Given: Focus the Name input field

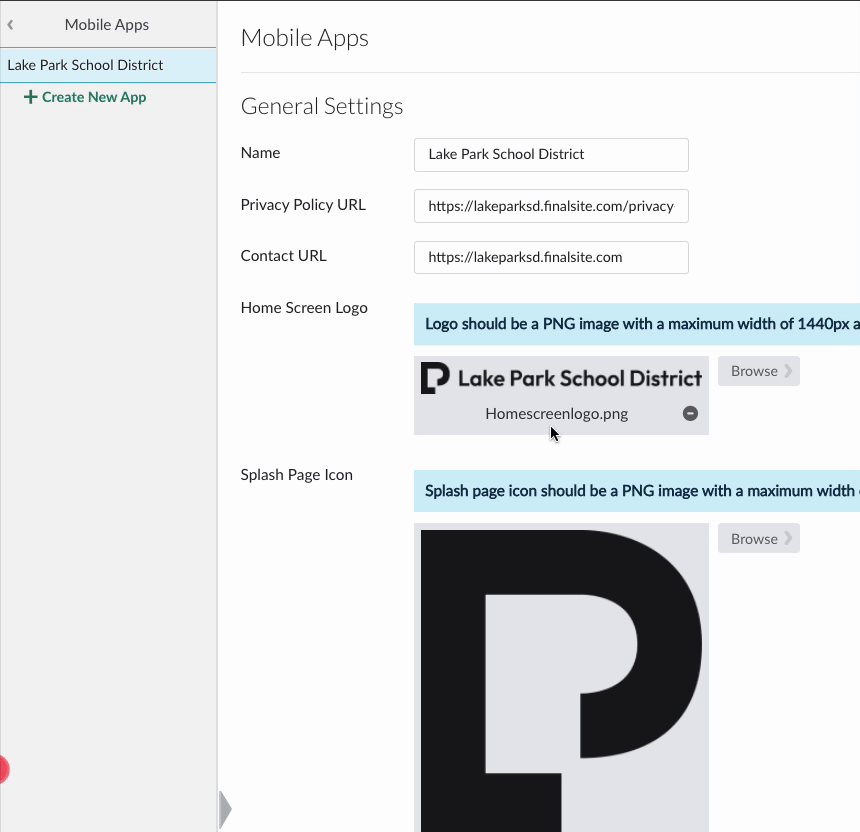Looking at the screenshot, I should click(551, 155).
